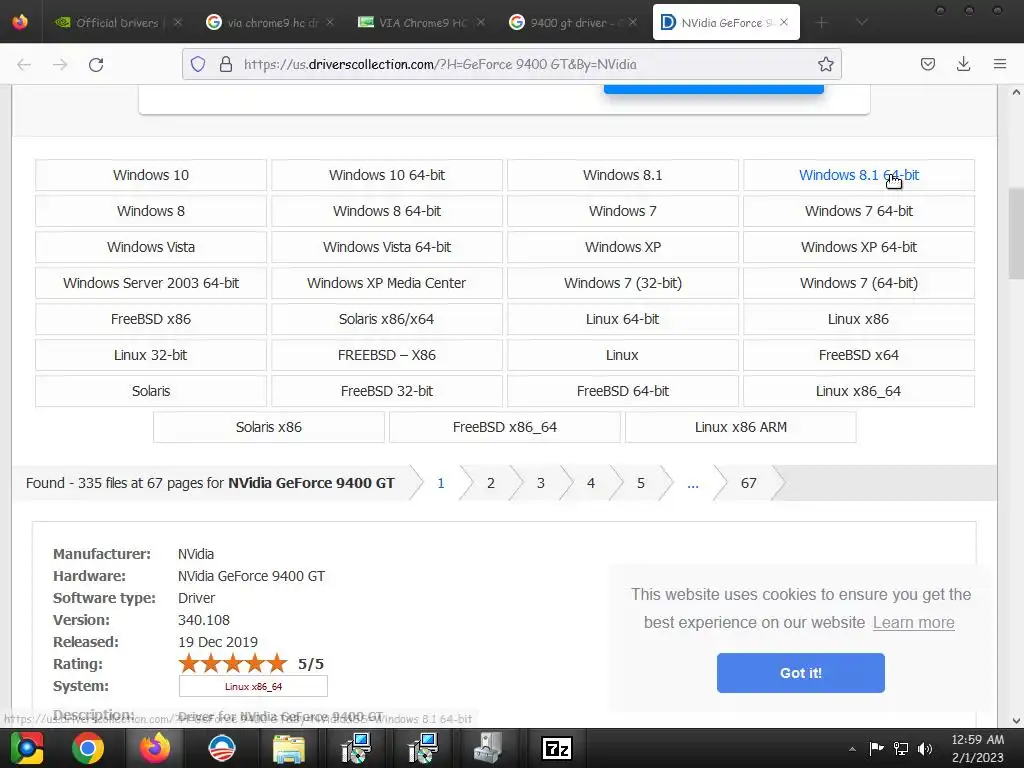Choose Solaris x86/x64 filter
This screenshot has width=1024, height=768.
tap(387, 319)
